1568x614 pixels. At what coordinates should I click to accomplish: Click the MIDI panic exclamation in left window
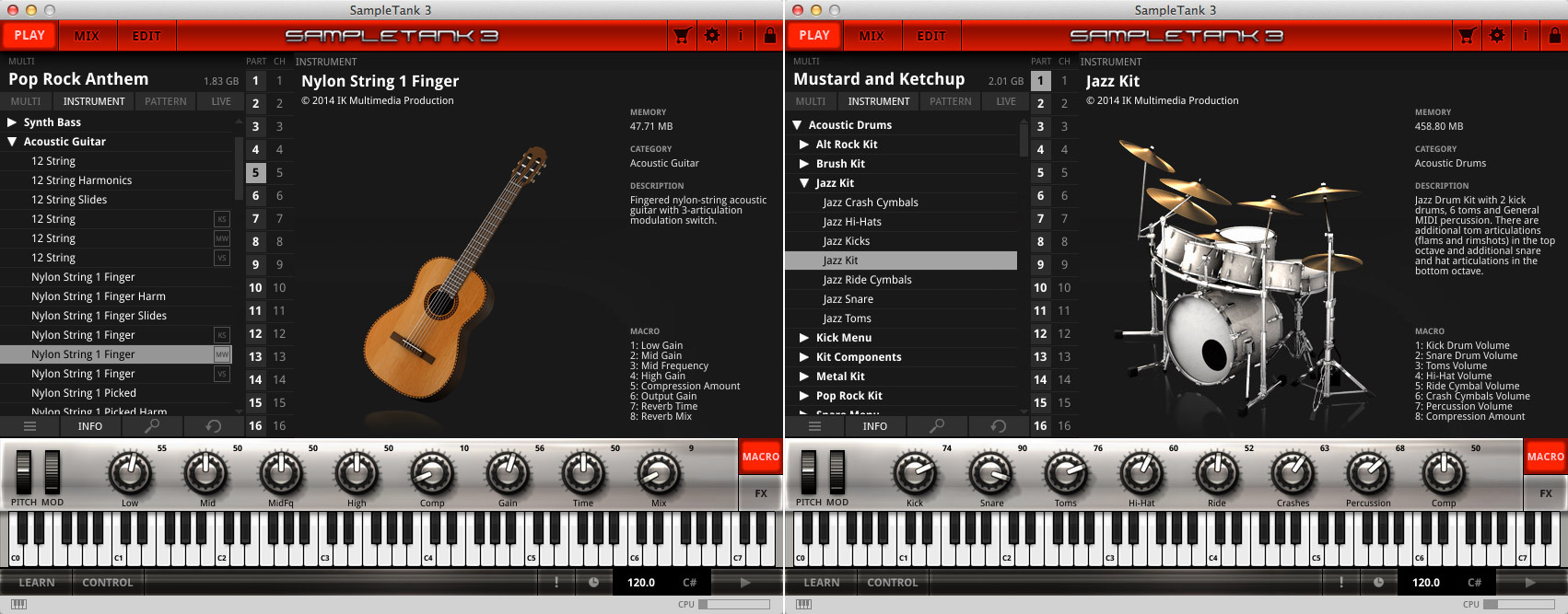(556, 582)
